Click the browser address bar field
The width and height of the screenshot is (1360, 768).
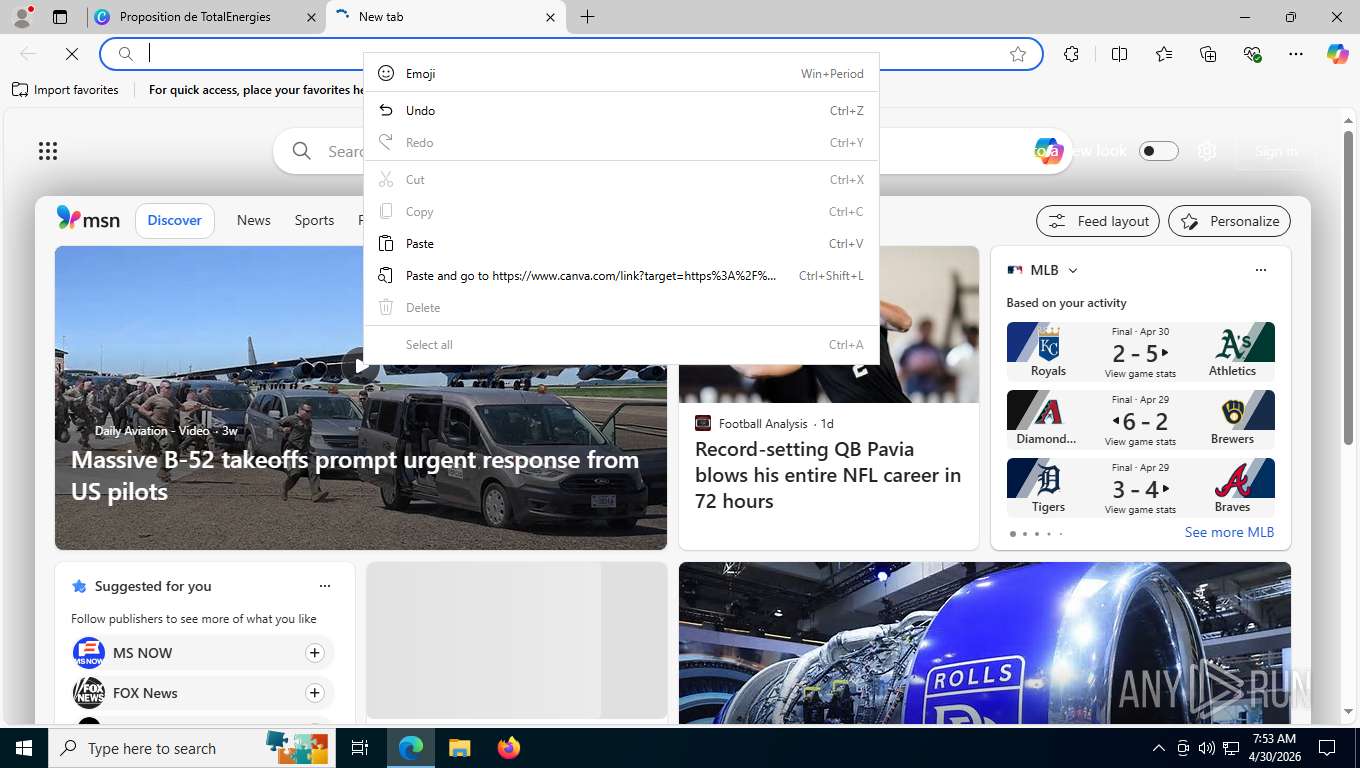(x=571, y=54)
